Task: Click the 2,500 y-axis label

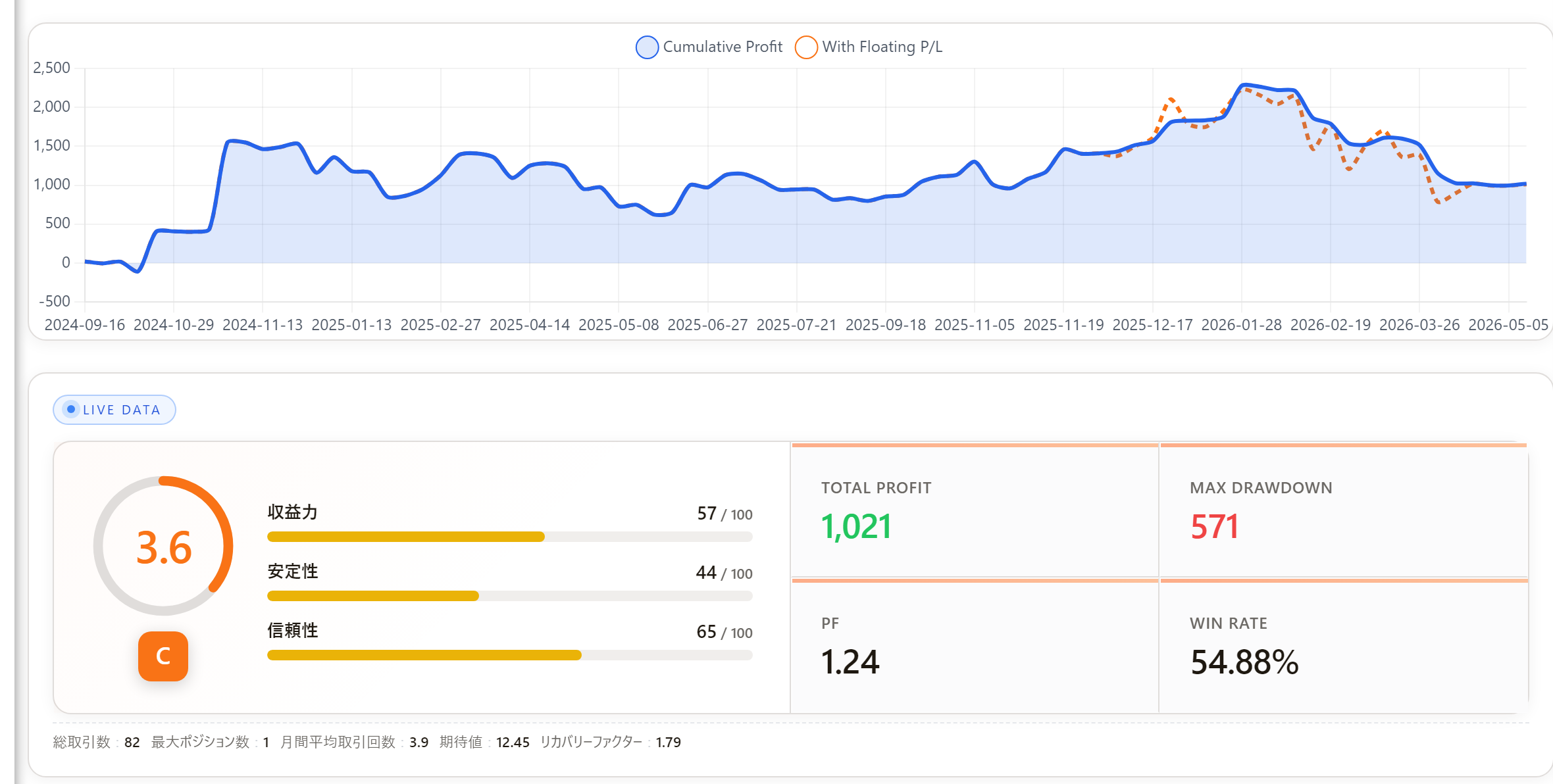Action: 51,68
